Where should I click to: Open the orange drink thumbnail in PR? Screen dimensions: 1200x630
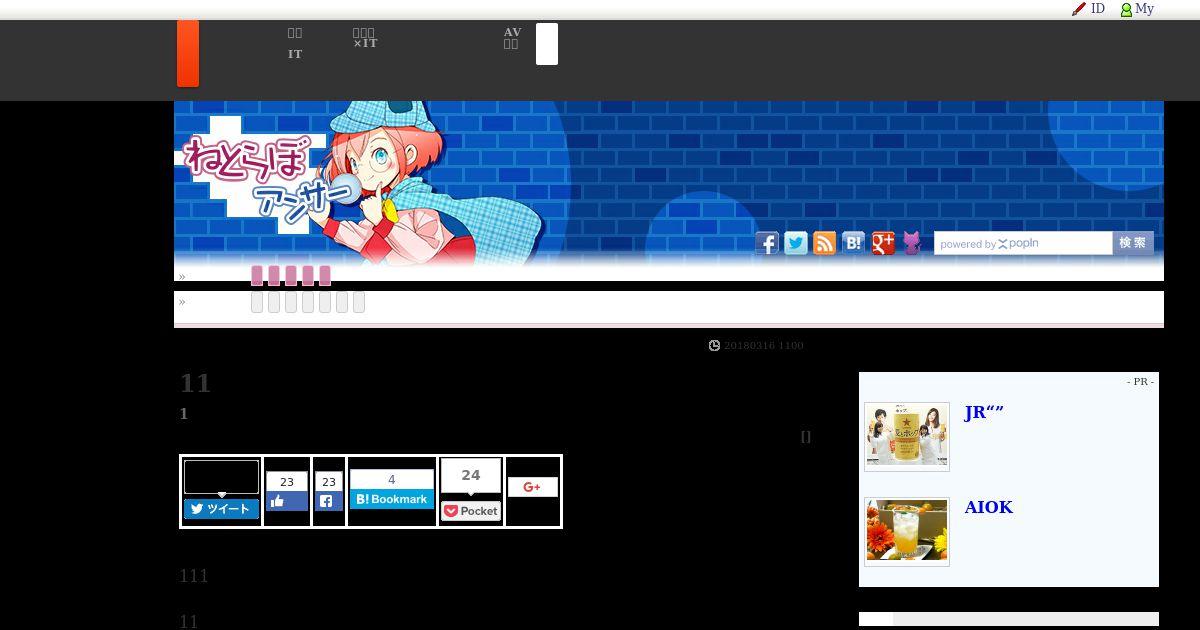(x=907, y=531)
